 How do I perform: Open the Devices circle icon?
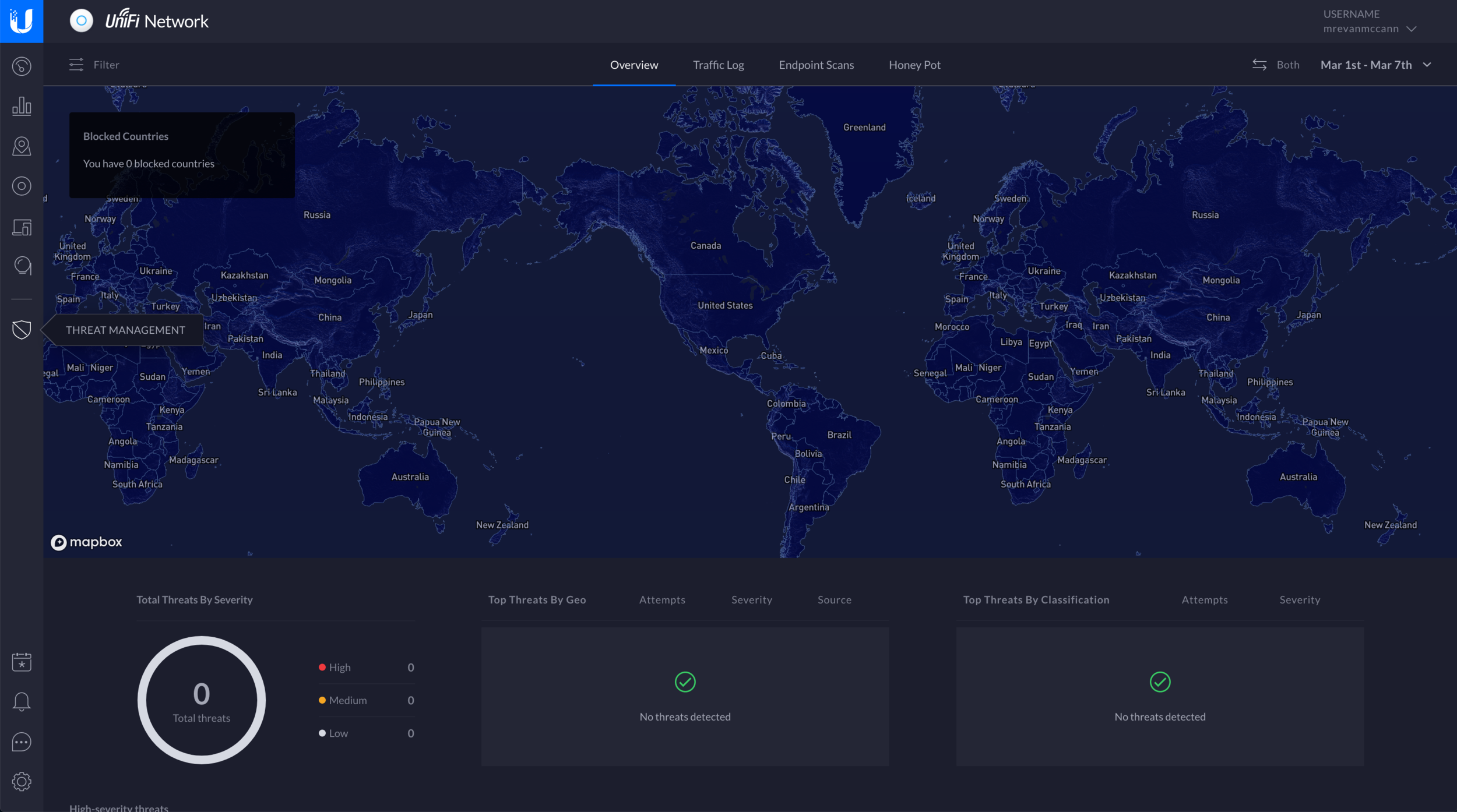22,186
